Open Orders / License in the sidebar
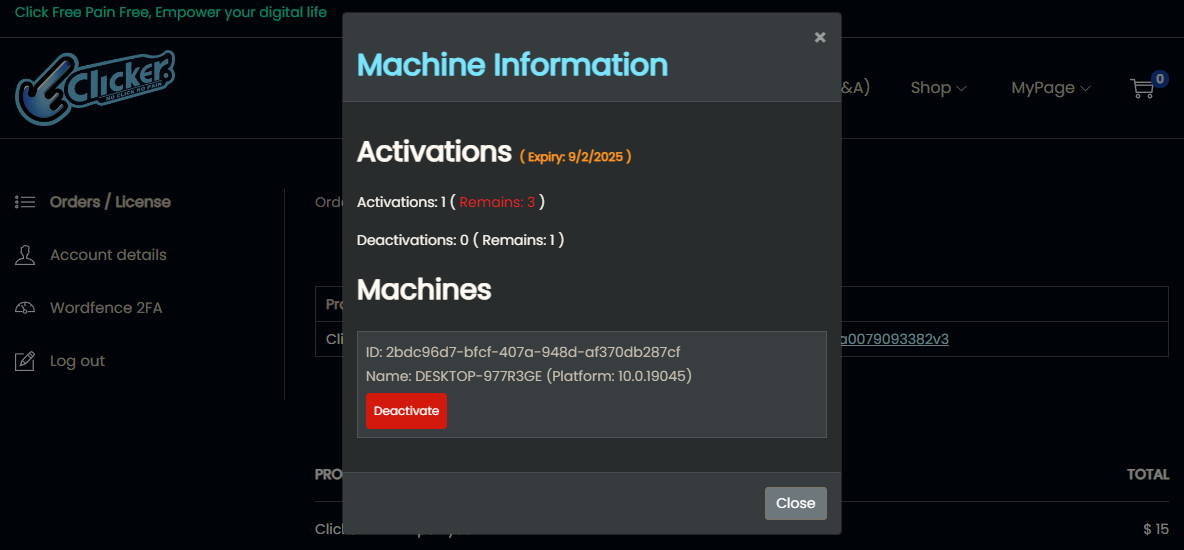The height and width of the screenshot is (550, 1184). pos(110,202)
